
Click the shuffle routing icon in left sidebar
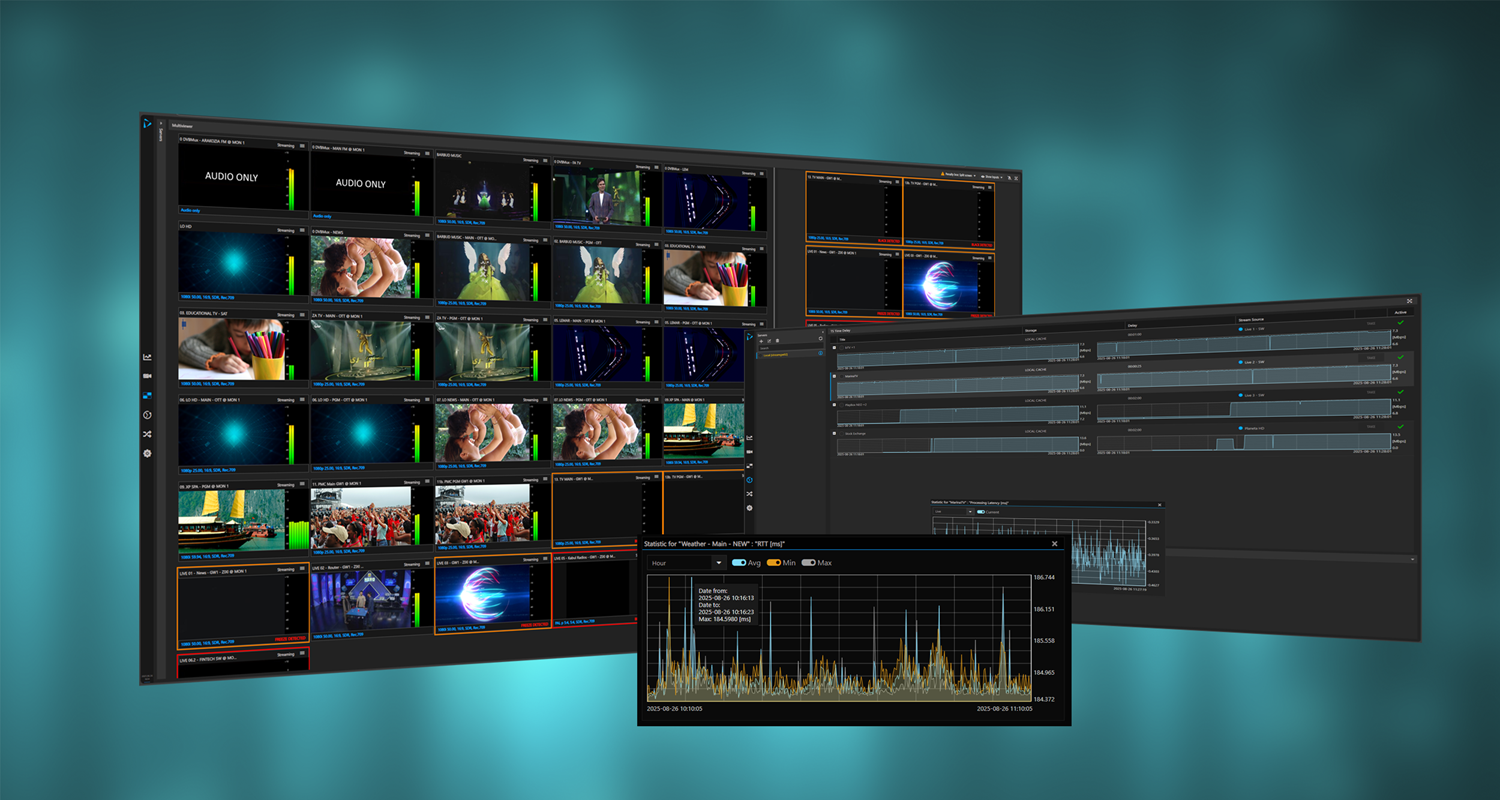147,434
